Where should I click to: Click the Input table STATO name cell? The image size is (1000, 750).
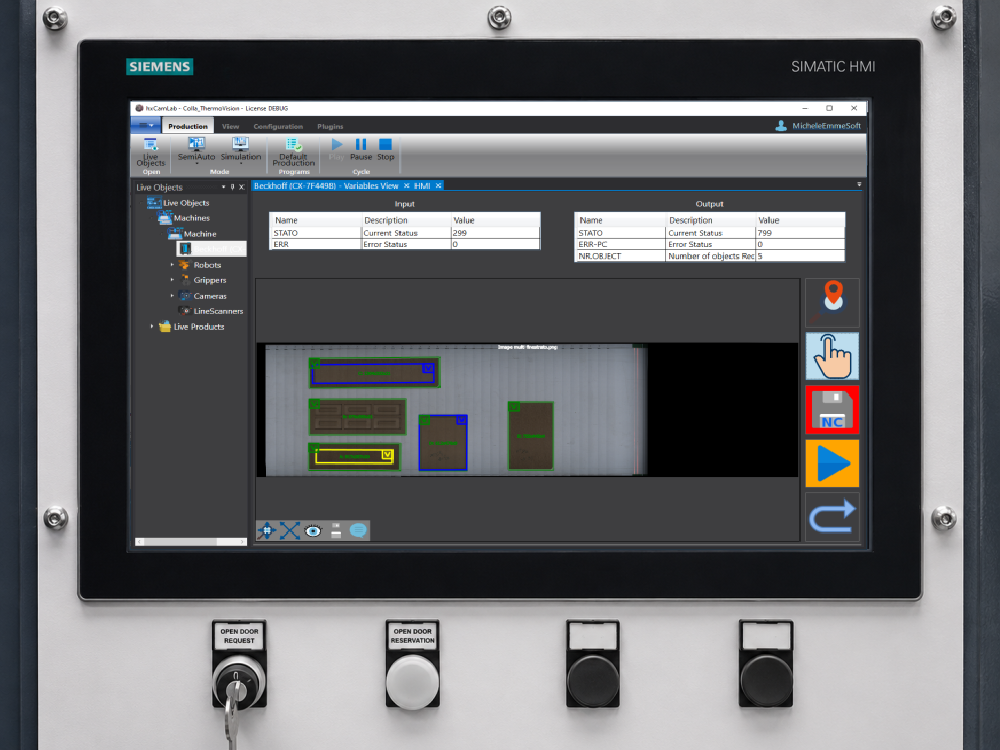[316, 233]
